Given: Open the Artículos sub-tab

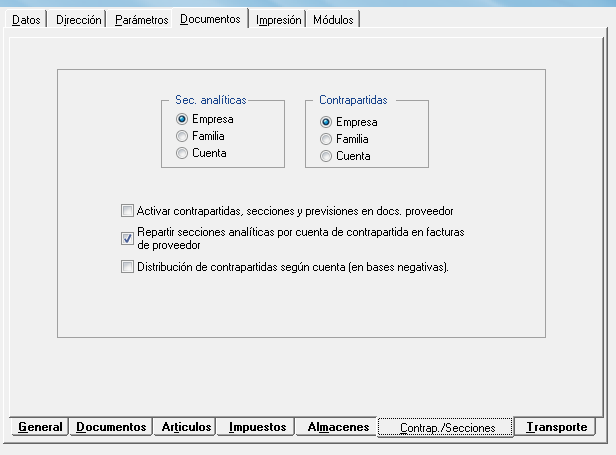Looking at the screenshot, I should pyautogui.click(x=185, y=427).
